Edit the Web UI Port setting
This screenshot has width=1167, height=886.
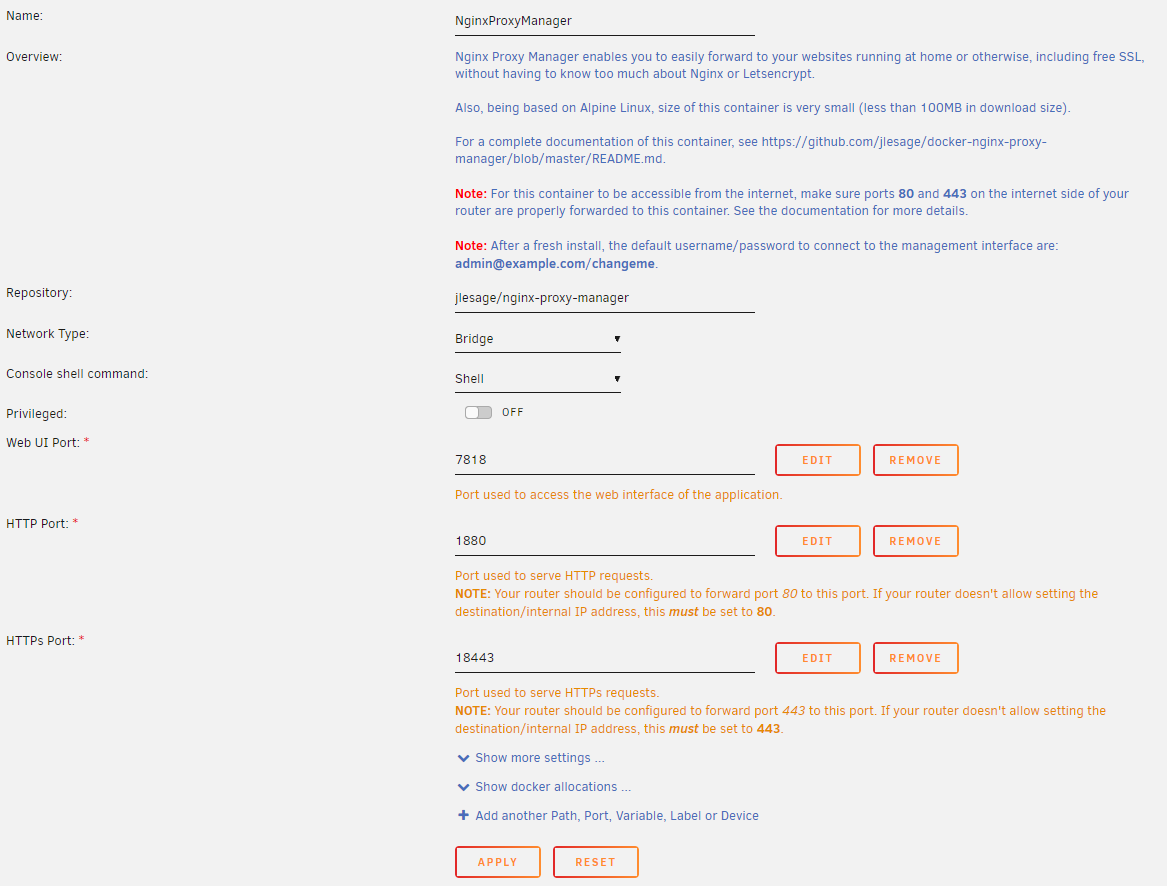tap(817, 460)
